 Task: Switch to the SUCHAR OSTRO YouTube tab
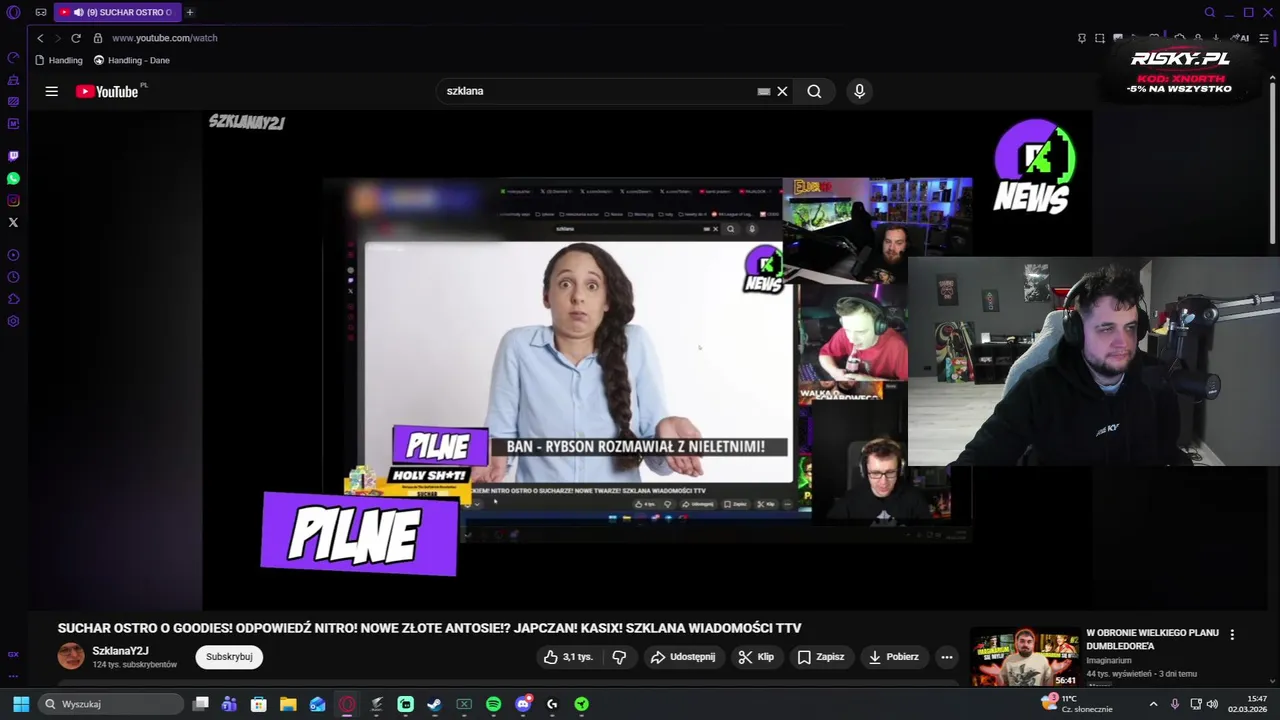(116, 13)
